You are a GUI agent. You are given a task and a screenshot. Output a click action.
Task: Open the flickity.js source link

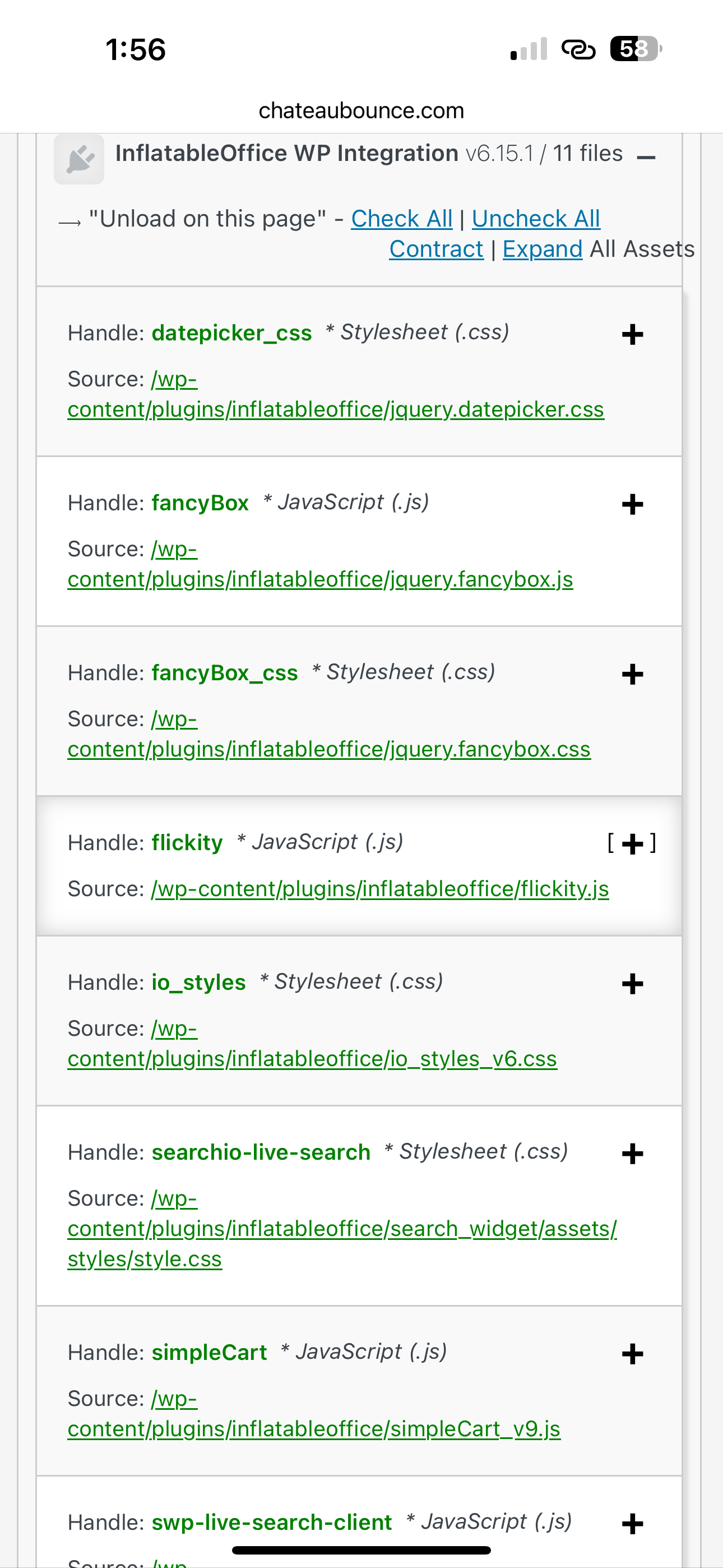coord(380,889)
